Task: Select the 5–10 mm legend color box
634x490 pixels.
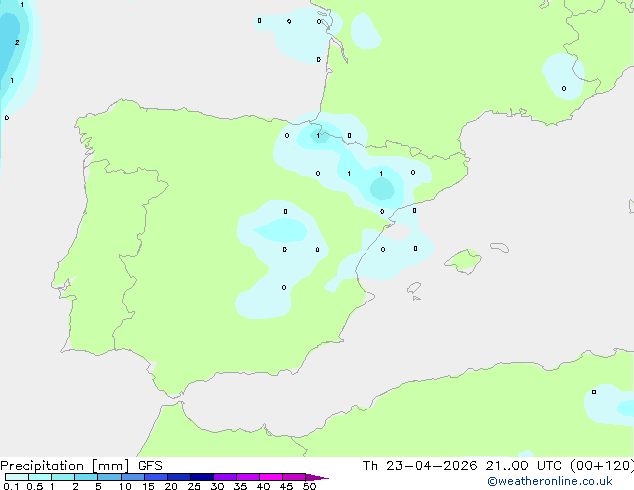Action: [x=109, y=477]
